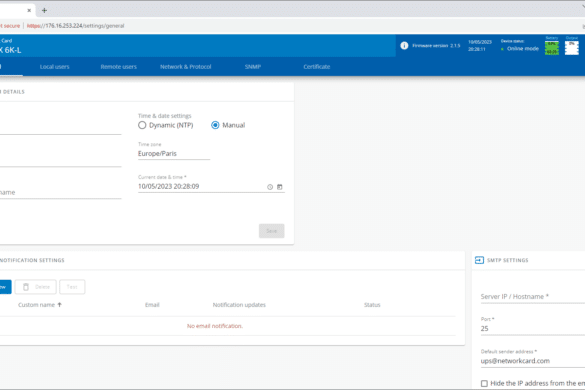Click the SMTP Settings panel icon
Screen dimensions: 585x390
479,260
